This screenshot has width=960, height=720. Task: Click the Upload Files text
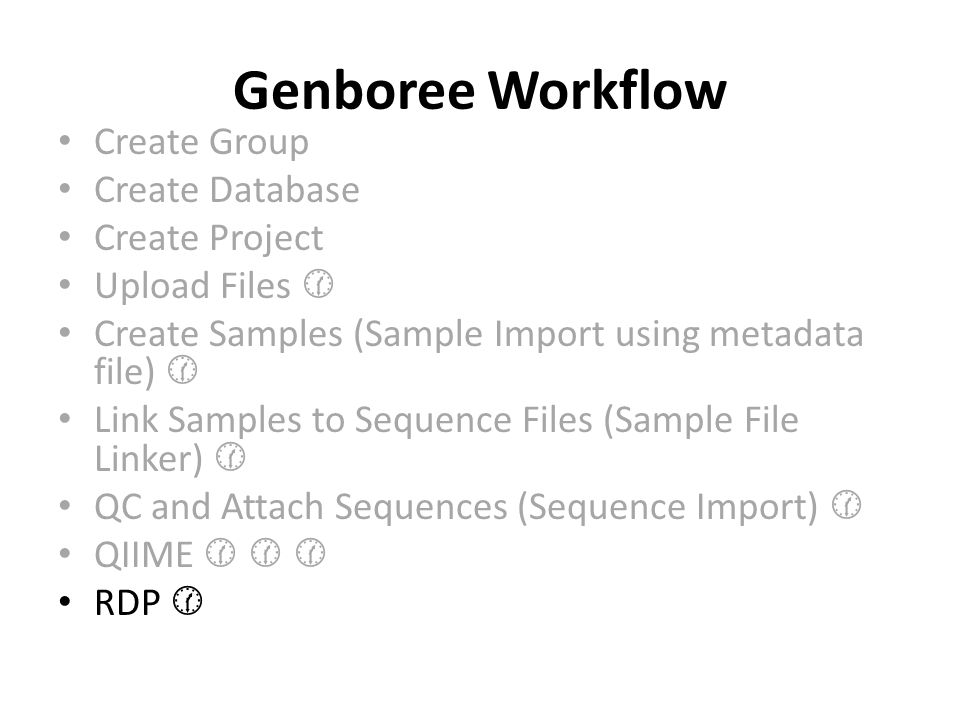coord(192,286)
